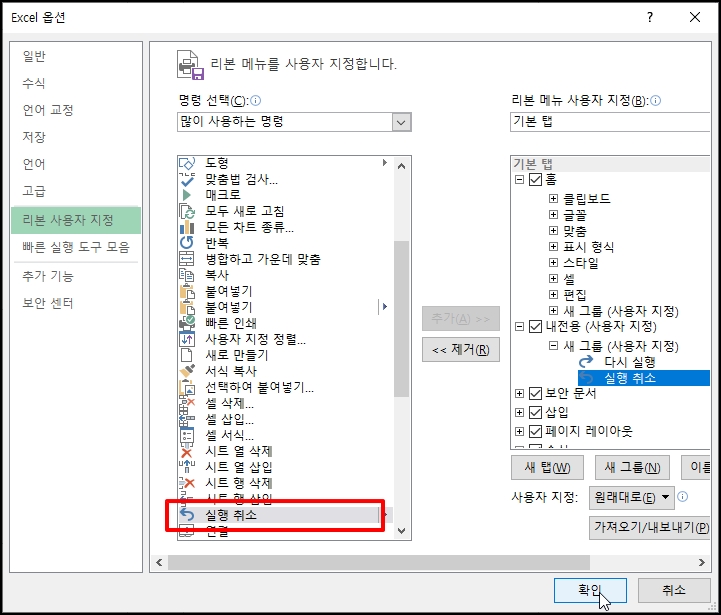This screenshot has width=721, height=615.
Task: Open the dialog help question mark
Action: point(650,17)
